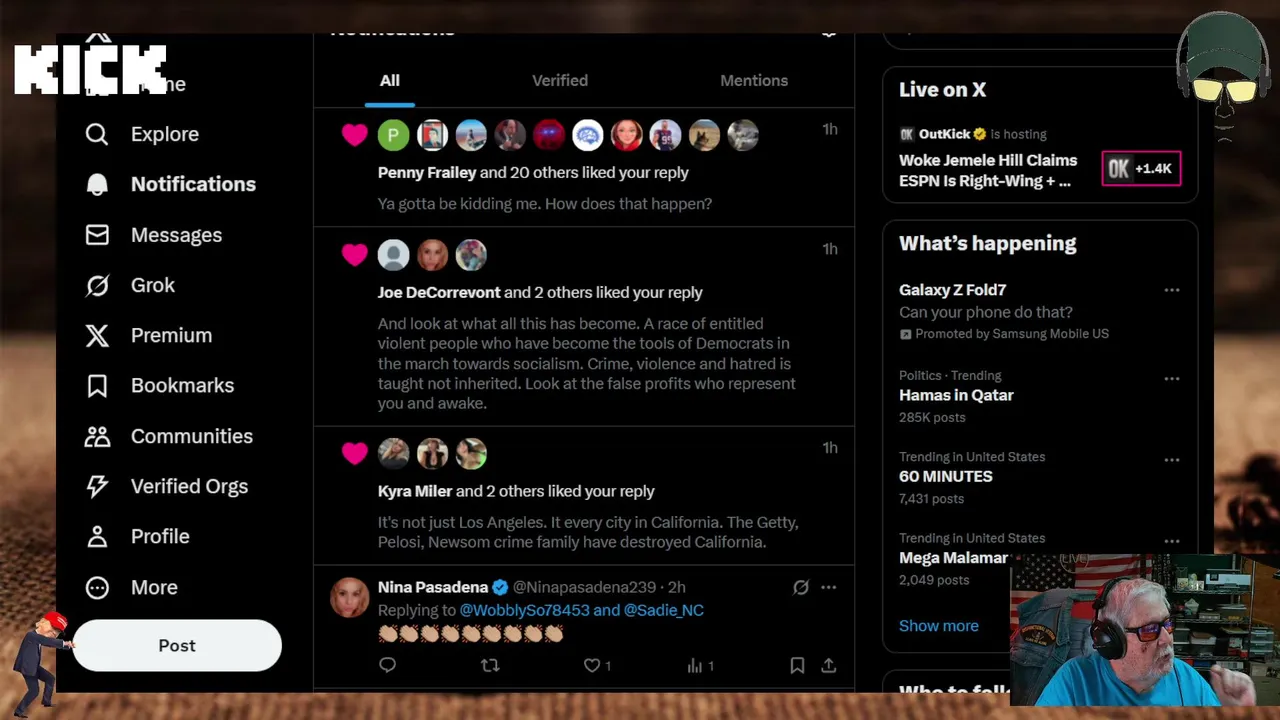Switch to the Mentions tab
Viewport: 1280px width, 720px height.
(754, 80)
